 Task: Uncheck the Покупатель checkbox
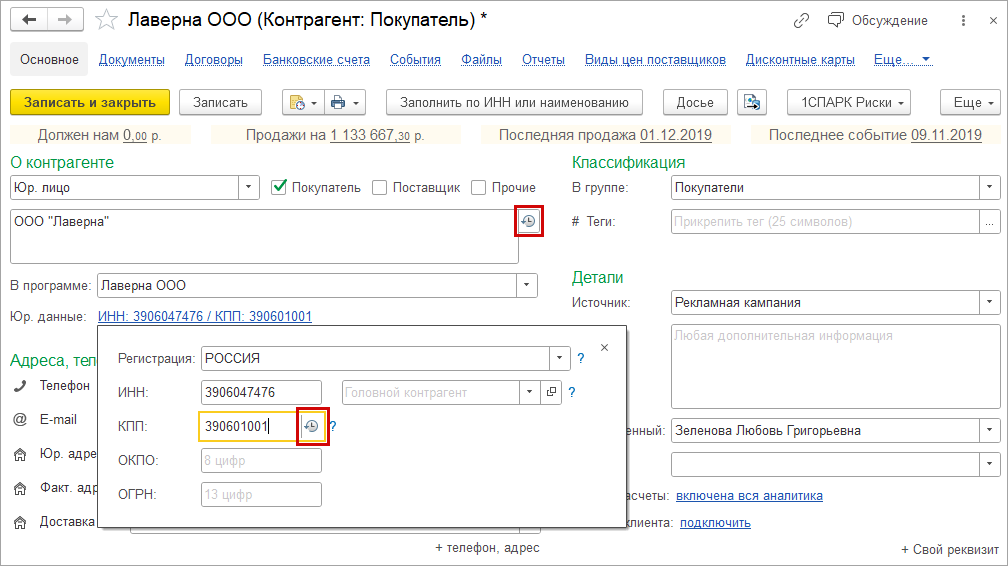point(280,187)
